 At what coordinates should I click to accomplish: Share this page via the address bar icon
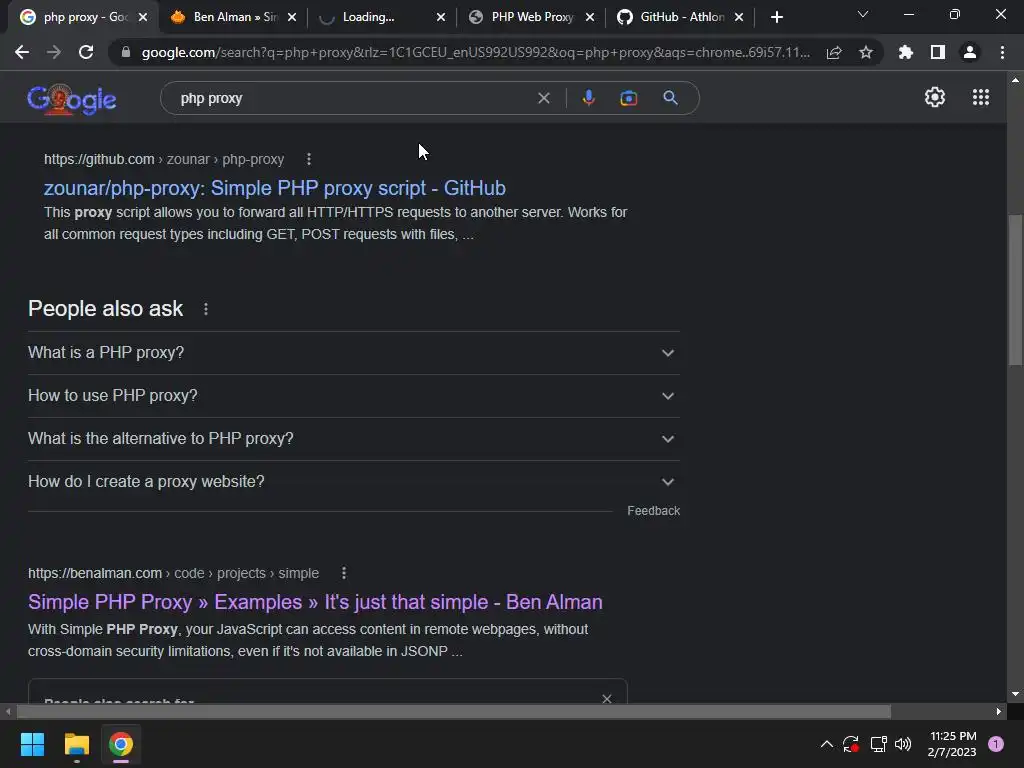[834, 53]
